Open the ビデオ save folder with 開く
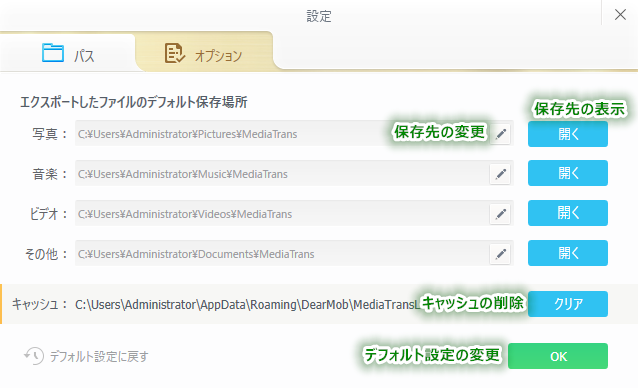 tap(568, 213)
